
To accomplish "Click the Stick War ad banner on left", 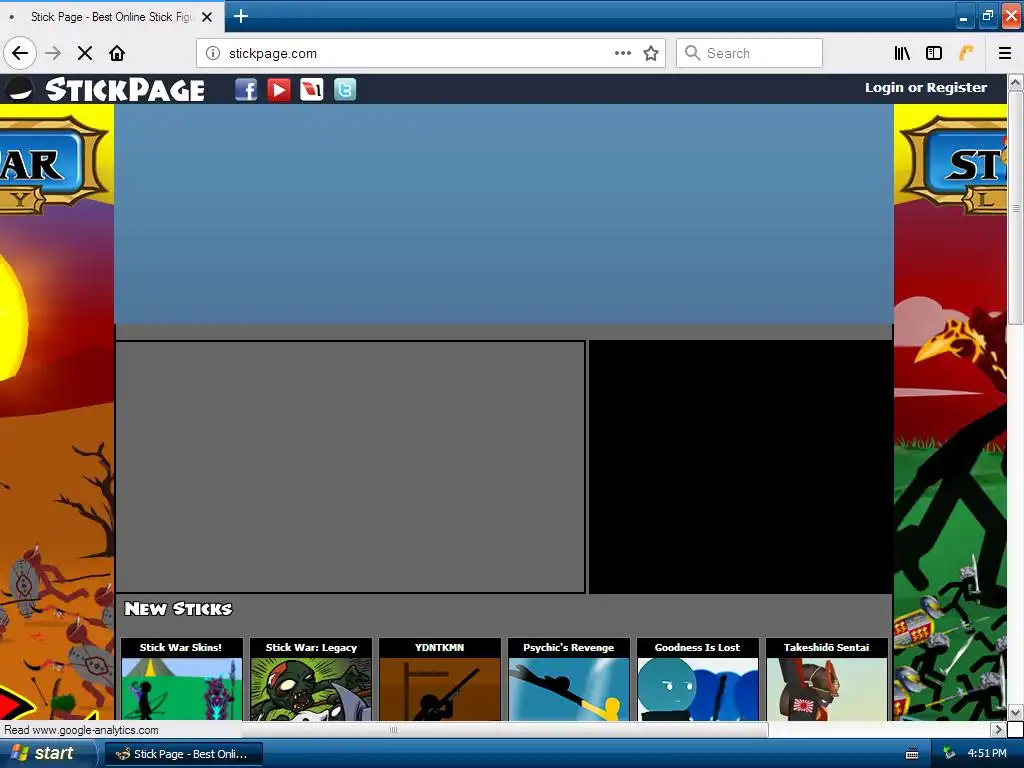I will coord(57,412).
